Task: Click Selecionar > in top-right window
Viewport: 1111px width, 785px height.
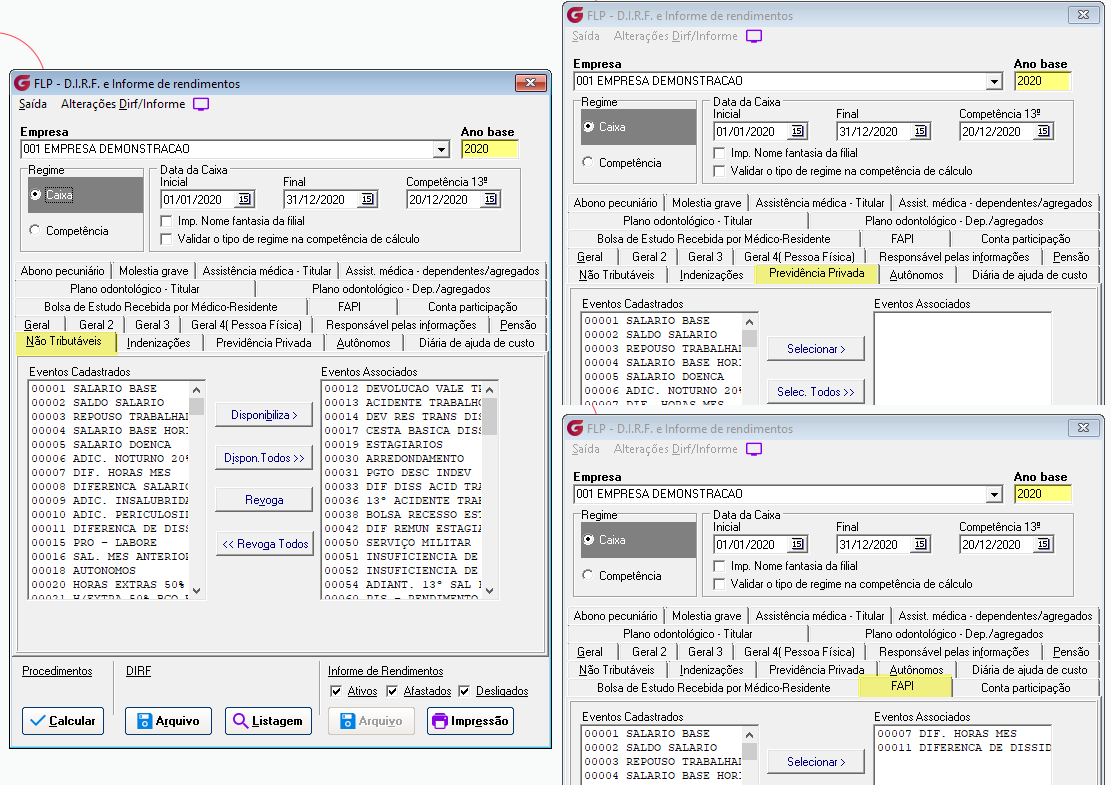Action: pyautogui.click(x=816, y=349)
